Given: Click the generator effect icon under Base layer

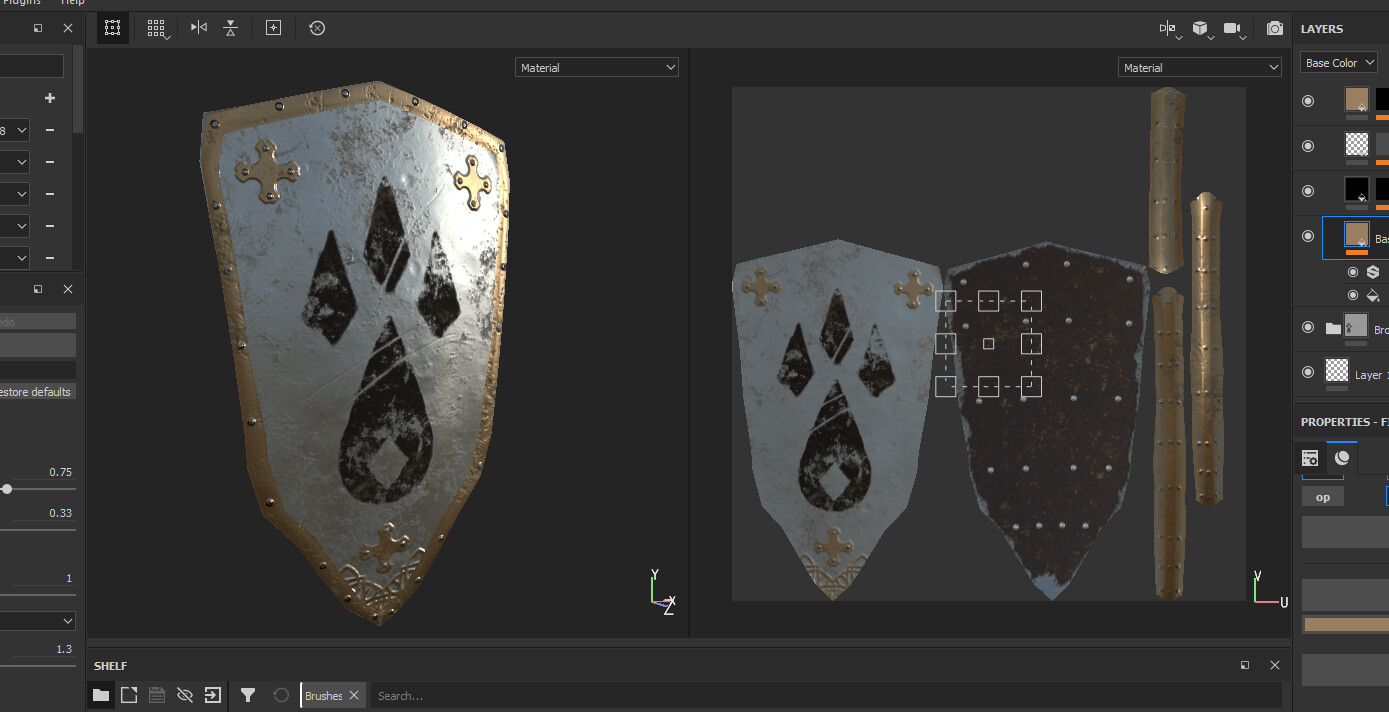Looking at the screenshot, I should click(1373, 272).
